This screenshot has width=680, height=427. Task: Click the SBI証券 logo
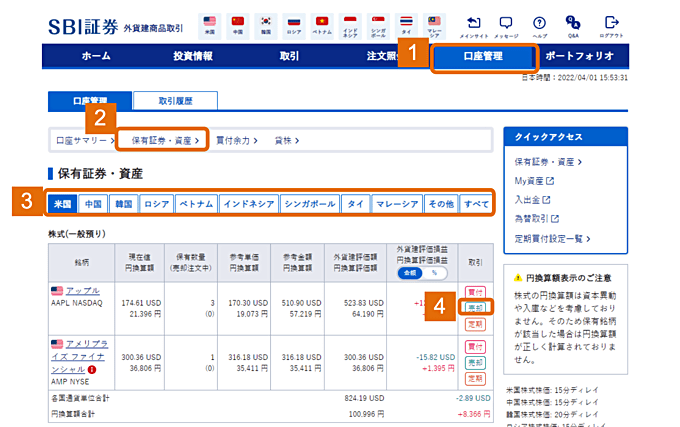tap(83, 27)
